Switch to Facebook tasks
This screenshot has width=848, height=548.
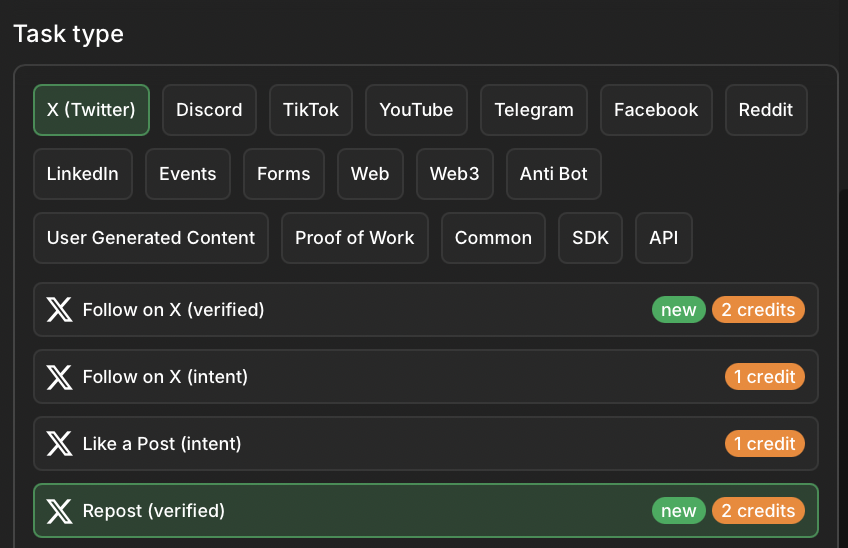click(x=656, y=110)
